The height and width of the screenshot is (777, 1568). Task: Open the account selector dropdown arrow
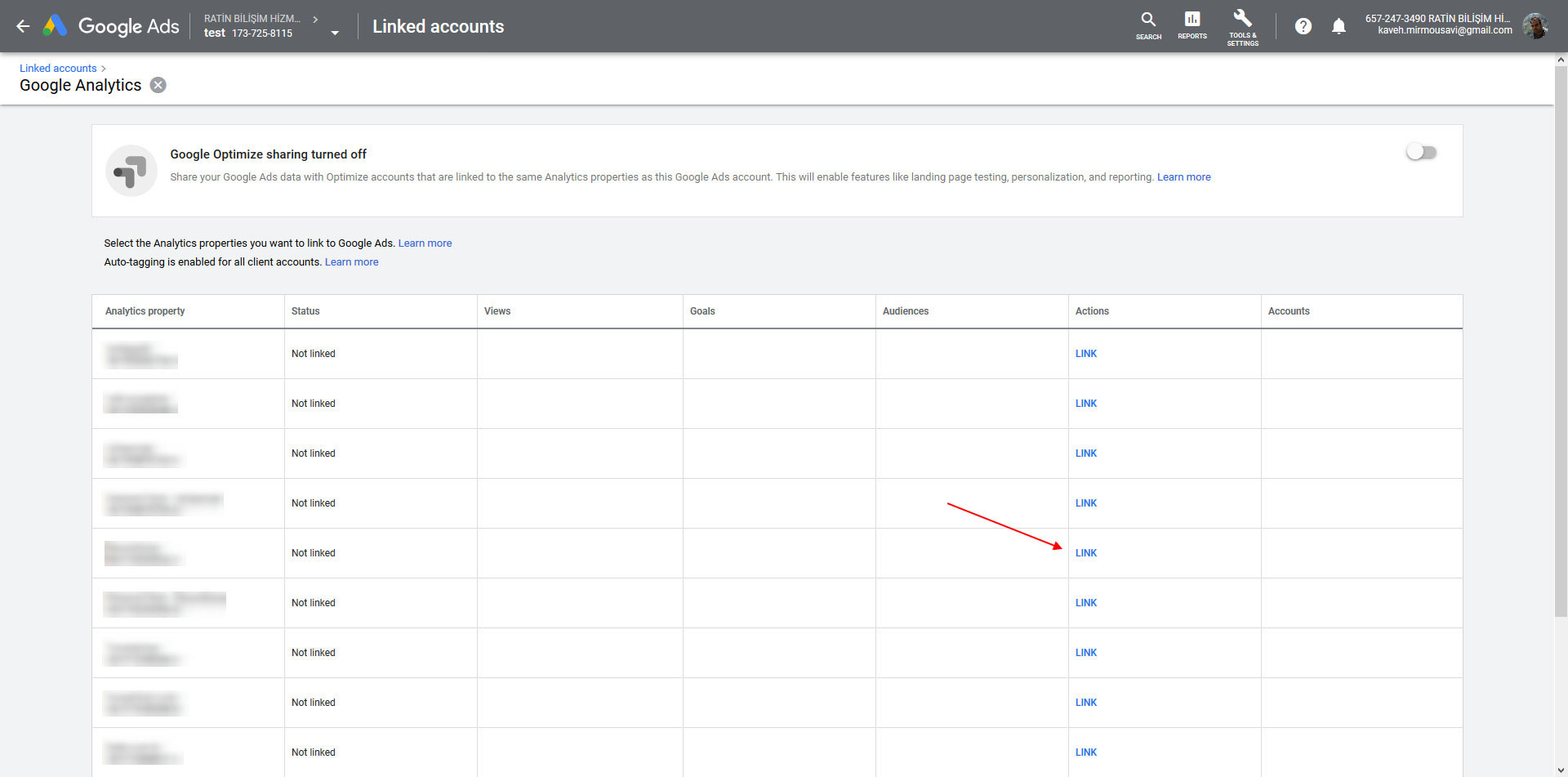(x=335, y=33)
